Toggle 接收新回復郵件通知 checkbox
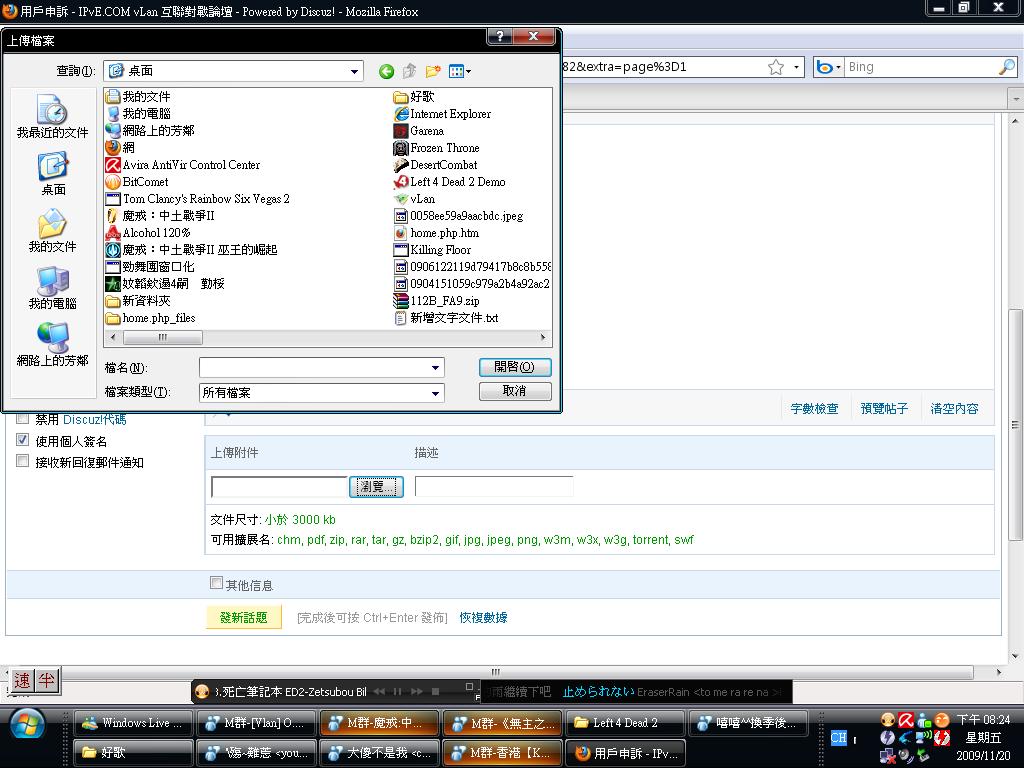Screen dimensions: 1024x768 point(23,461)
